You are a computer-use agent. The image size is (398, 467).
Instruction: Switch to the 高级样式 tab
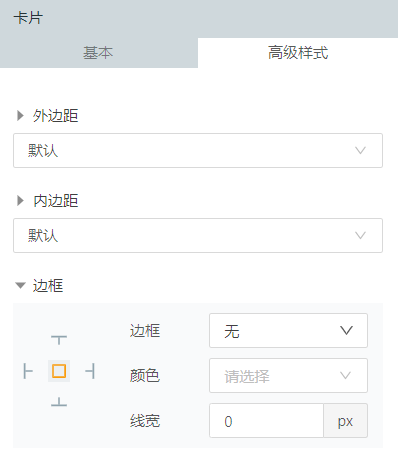tap(298, 53)
